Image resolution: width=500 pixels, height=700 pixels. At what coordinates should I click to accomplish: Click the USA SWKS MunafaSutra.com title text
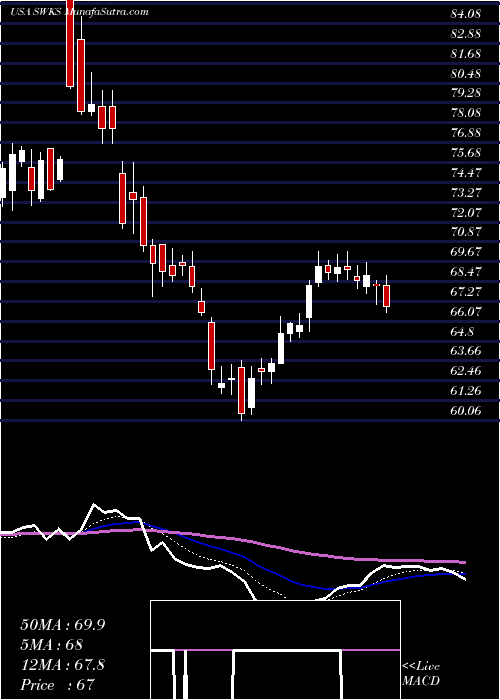pyautogui.click(x=79, y=12)
